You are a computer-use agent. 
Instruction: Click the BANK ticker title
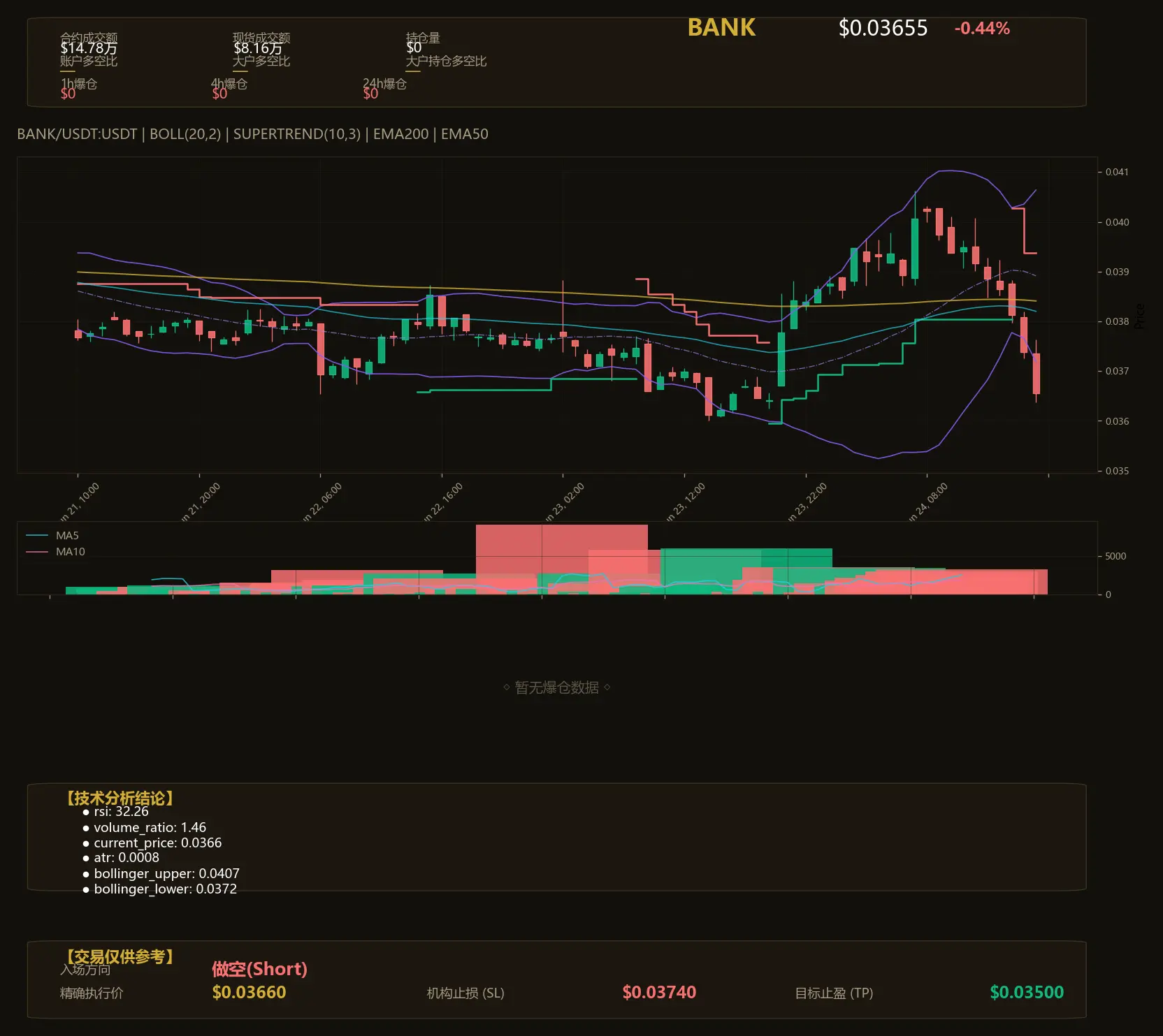(721, 27)
